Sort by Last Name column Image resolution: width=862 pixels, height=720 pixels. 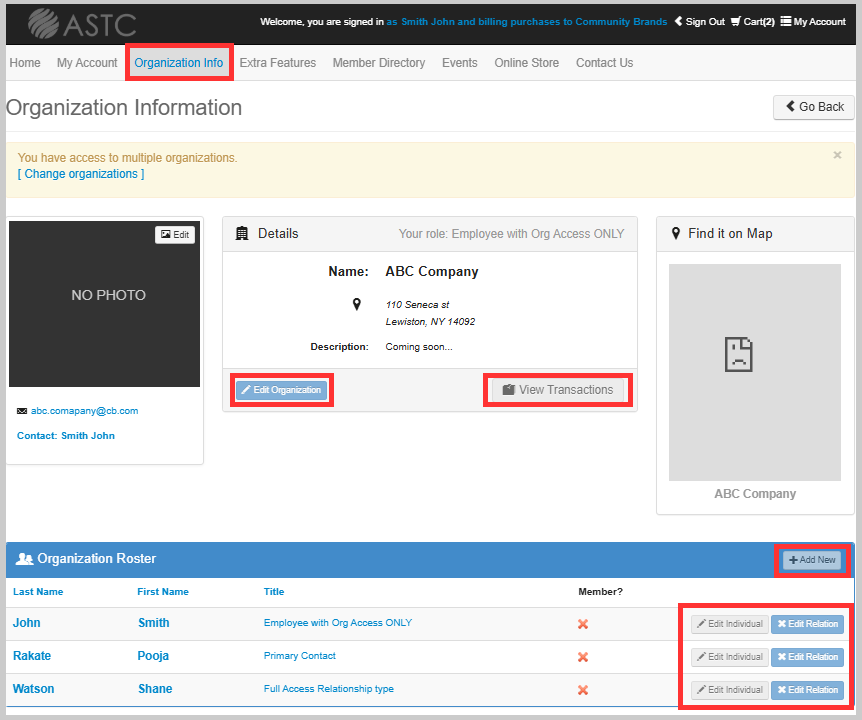(38, 591)
